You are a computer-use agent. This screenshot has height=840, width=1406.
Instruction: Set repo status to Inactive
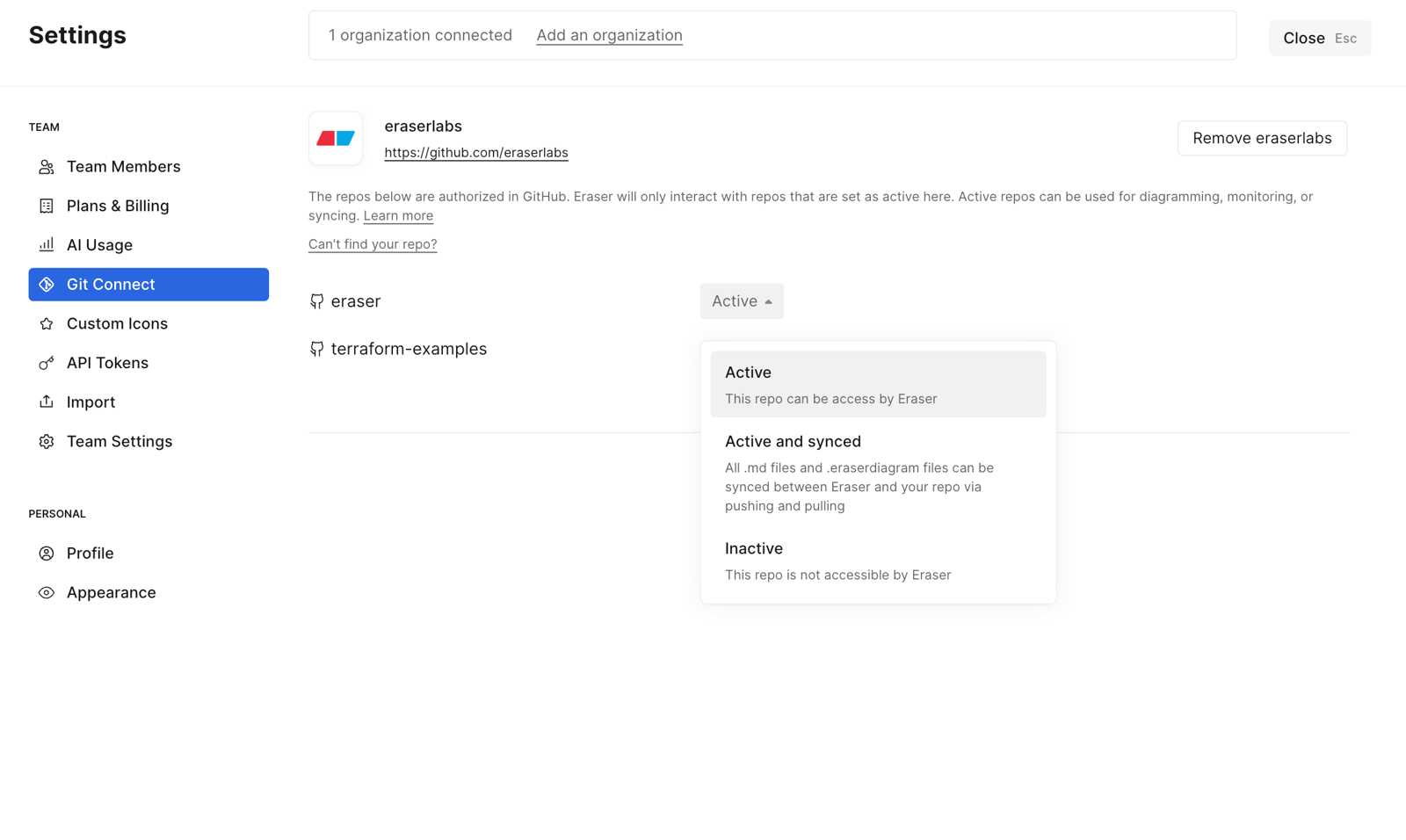(878, 561)
